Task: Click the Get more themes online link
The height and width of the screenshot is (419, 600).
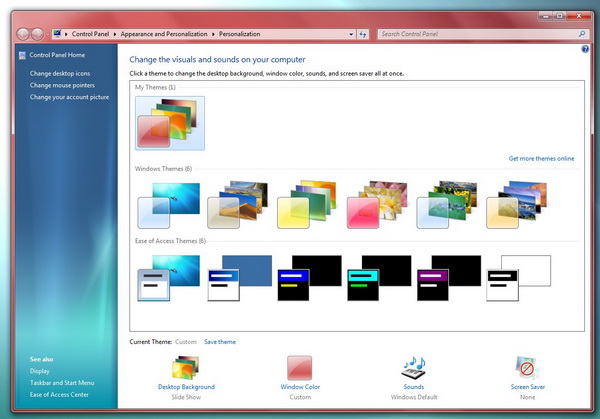Action: 541,158
